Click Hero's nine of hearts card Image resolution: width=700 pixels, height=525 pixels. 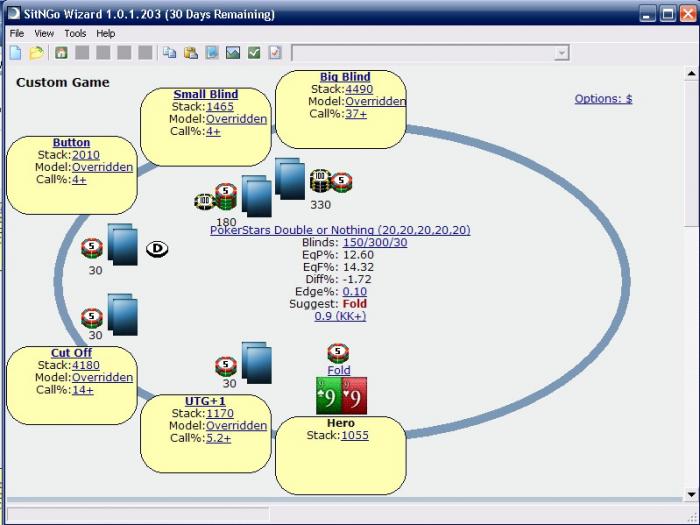click(354, 396)
